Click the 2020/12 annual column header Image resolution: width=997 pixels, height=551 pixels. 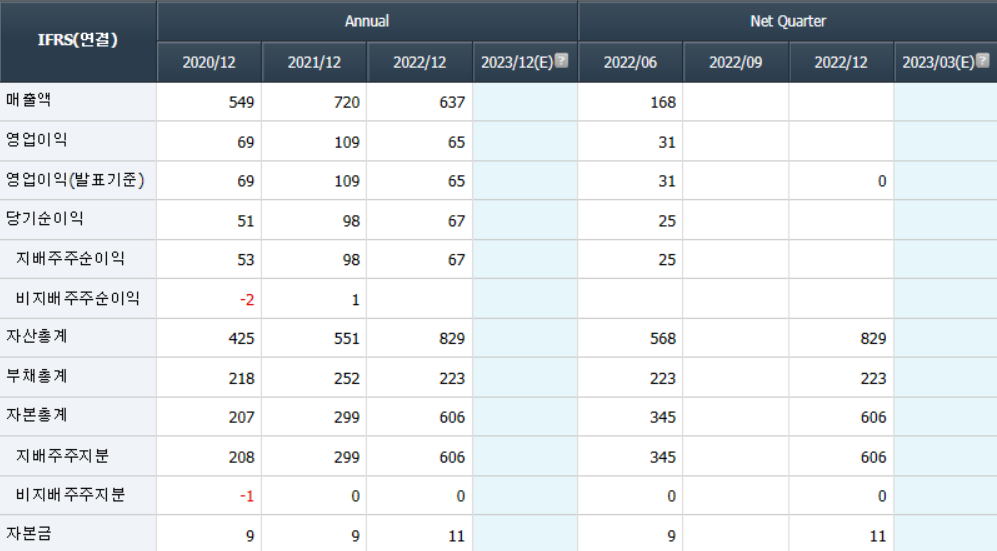coord(209,62)
